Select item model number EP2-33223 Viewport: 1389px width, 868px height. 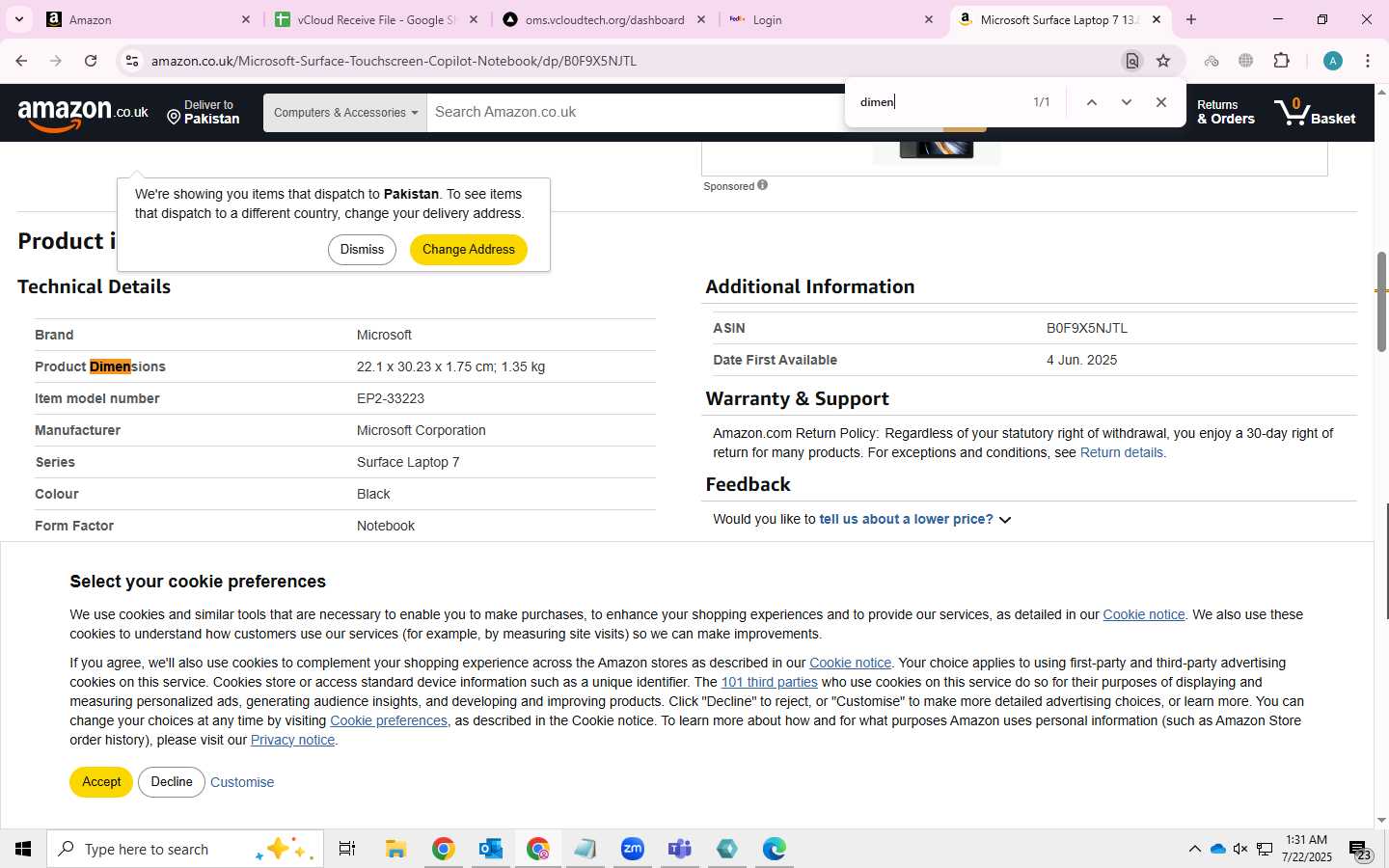391,398
